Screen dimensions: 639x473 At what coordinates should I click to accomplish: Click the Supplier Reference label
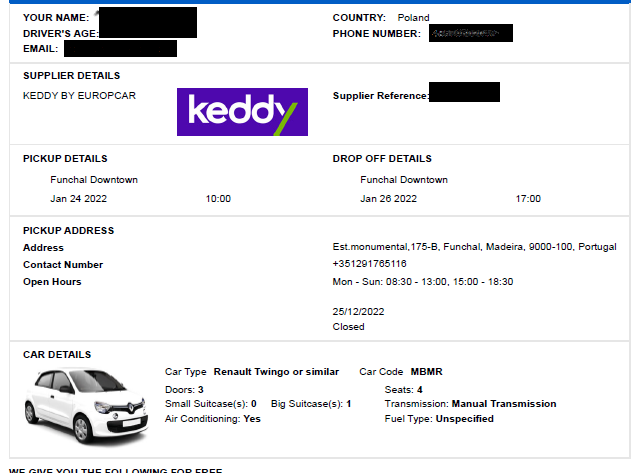381,96
